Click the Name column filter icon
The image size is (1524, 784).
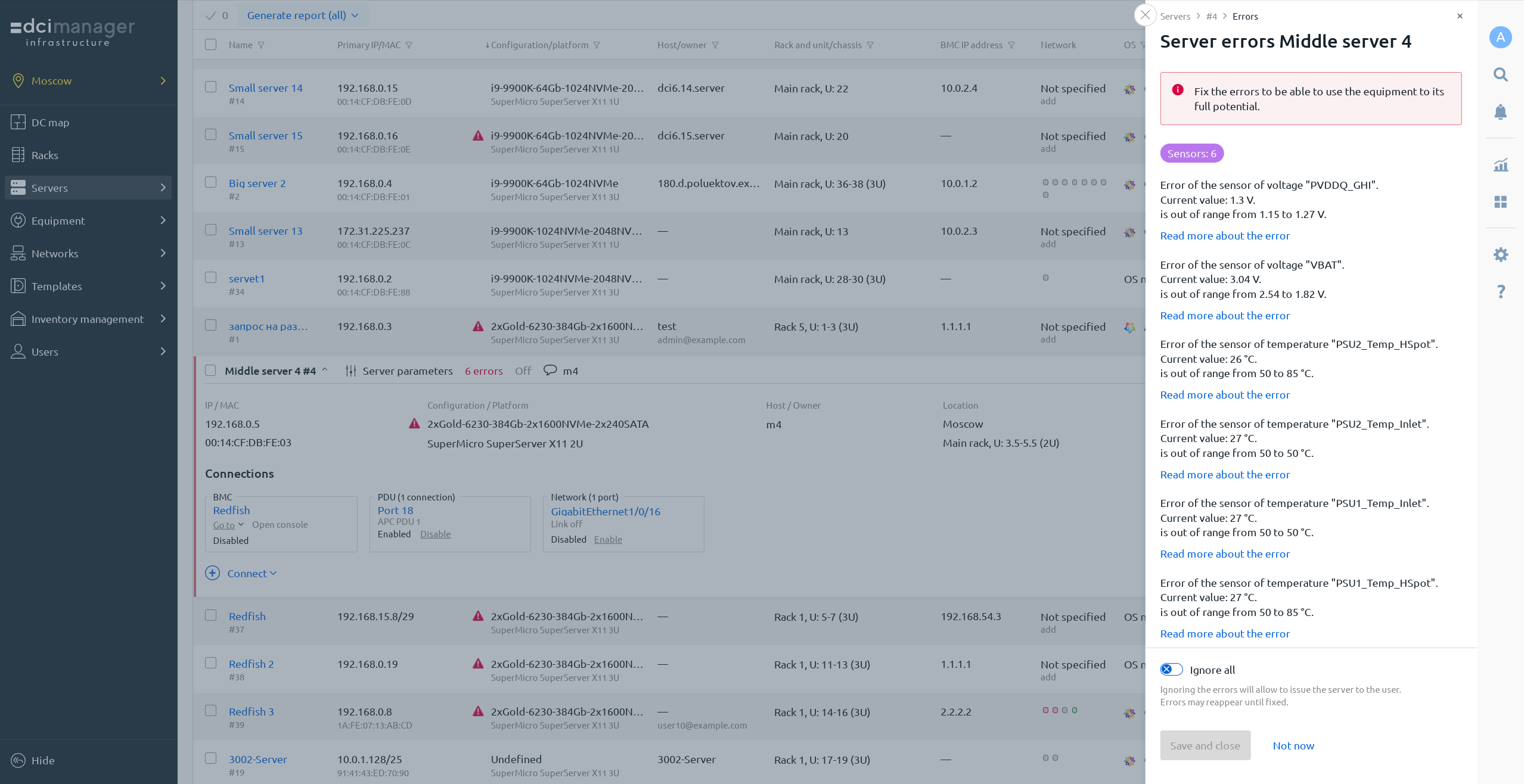click(x=261, y=45)
